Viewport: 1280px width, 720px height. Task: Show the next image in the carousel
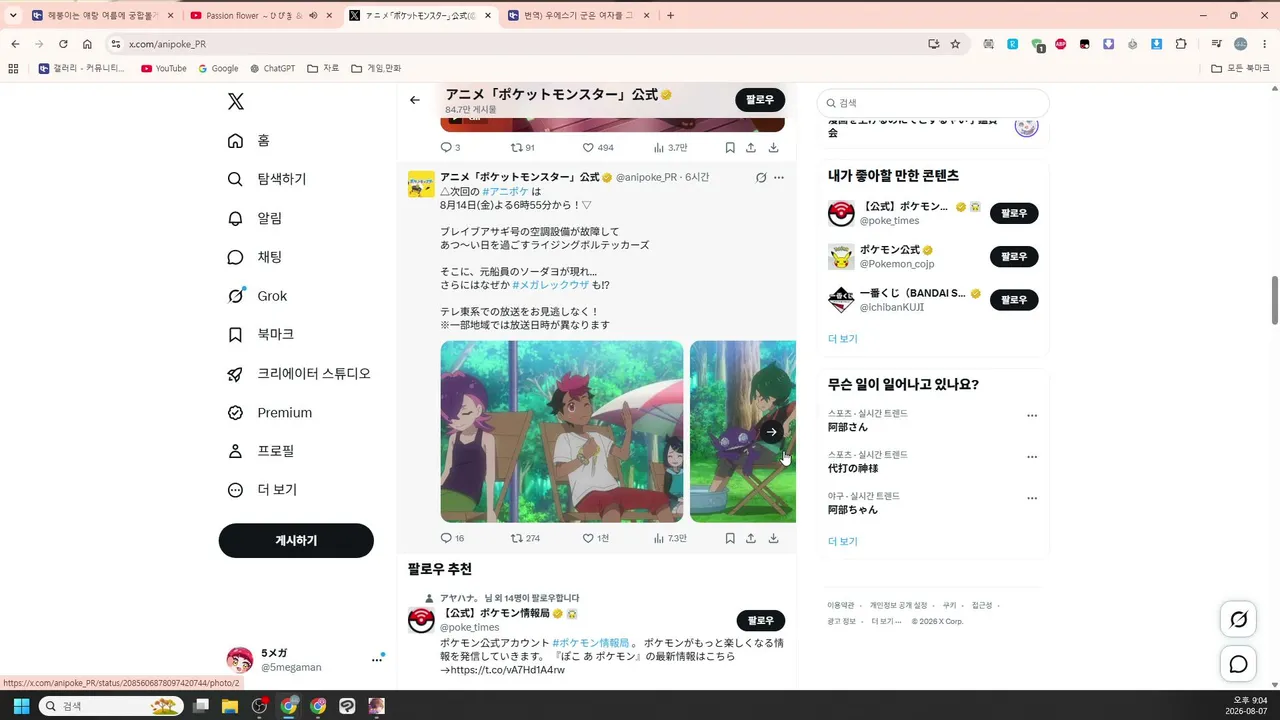pyautogui.click(x=771, y=432)
